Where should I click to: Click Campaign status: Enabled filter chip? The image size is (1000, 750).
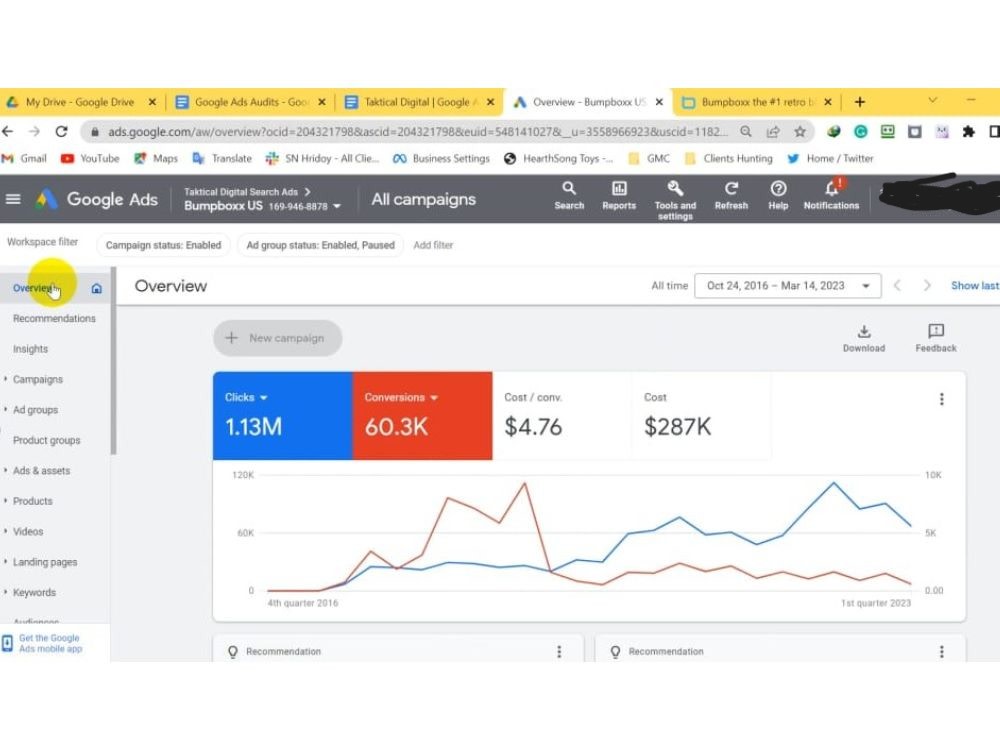click(x=163, y=245)
